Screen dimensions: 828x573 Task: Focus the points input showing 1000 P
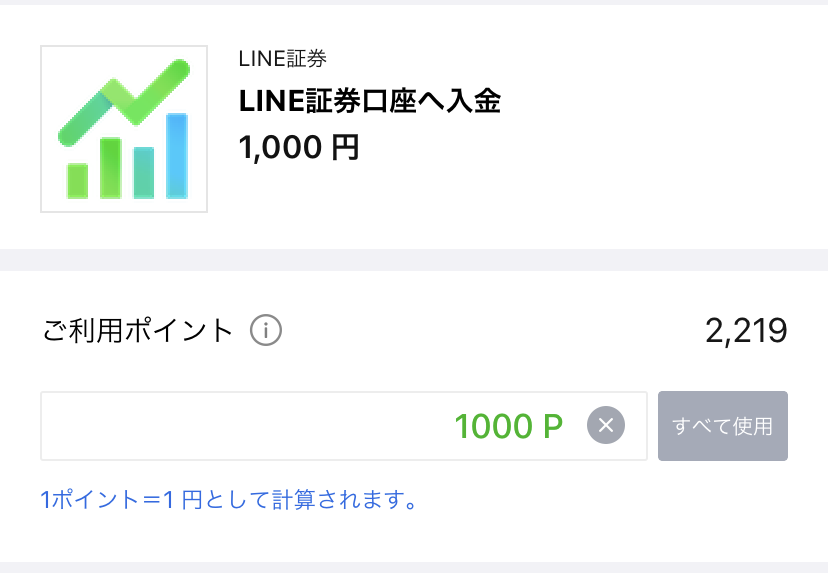344,426
